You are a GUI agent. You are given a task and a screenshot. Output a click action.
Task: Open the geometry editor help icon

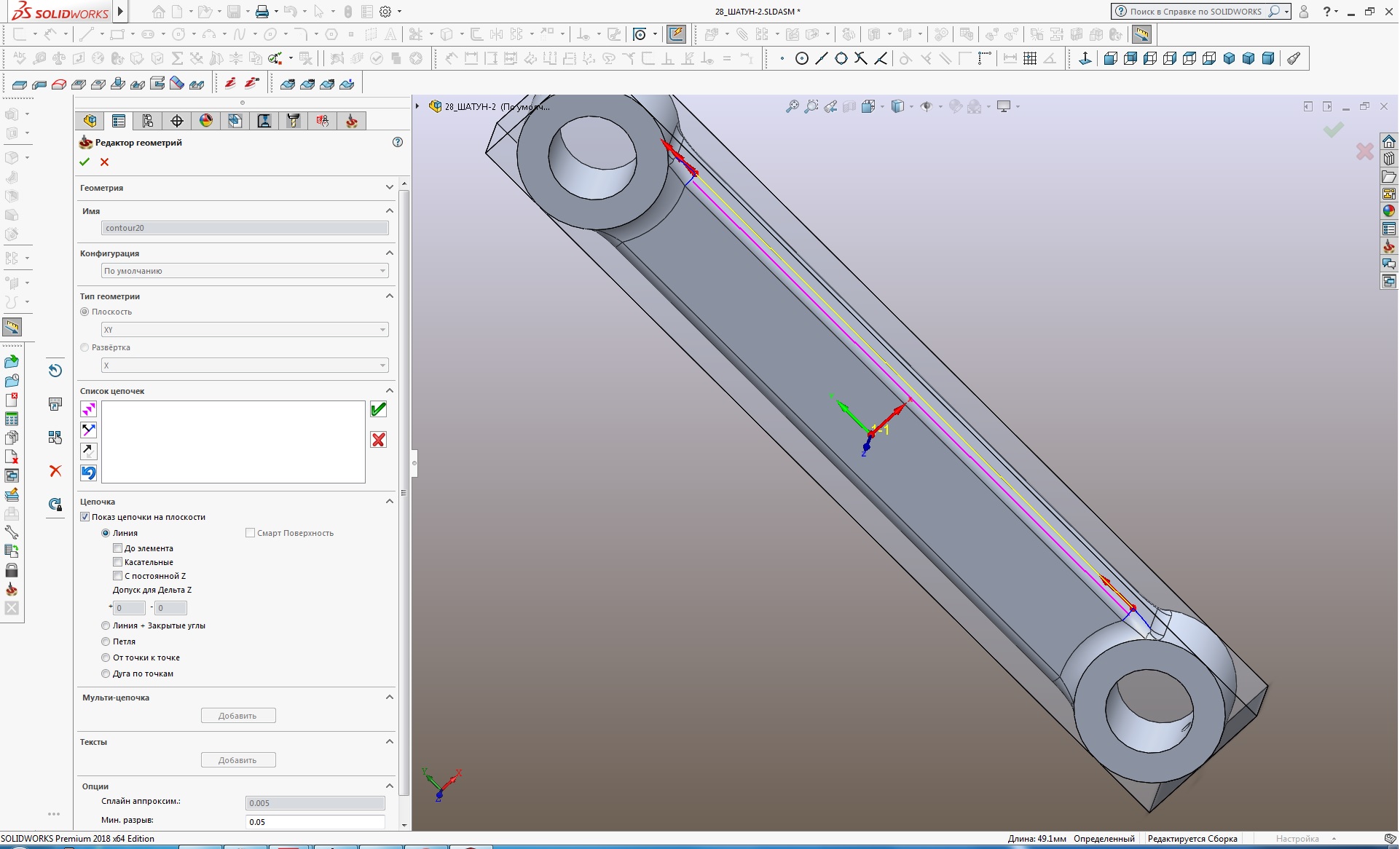398,142
